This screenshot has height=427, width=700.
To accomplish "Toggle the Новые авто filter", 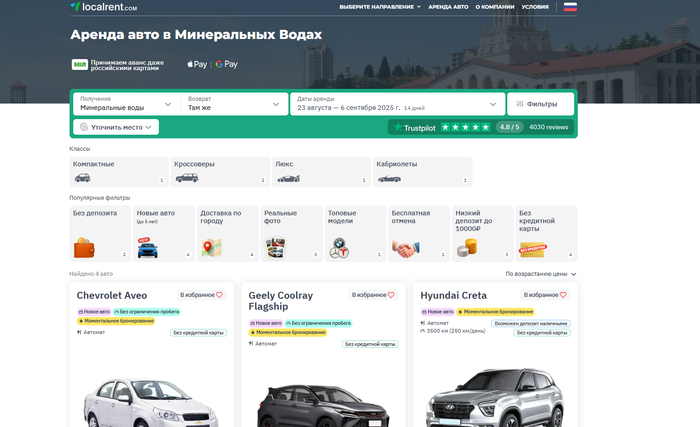I will tap(164, 234).
